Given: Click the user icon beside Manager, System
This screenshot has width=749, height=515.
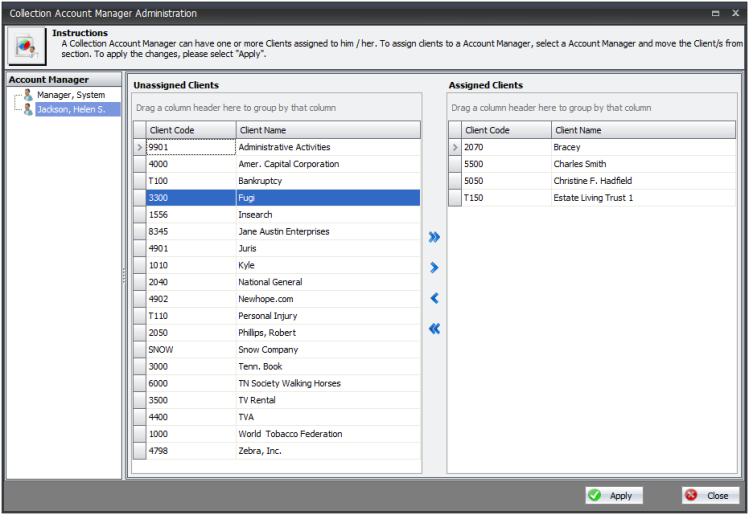Looking at the screenshot, I should click(x=28, y=95).
